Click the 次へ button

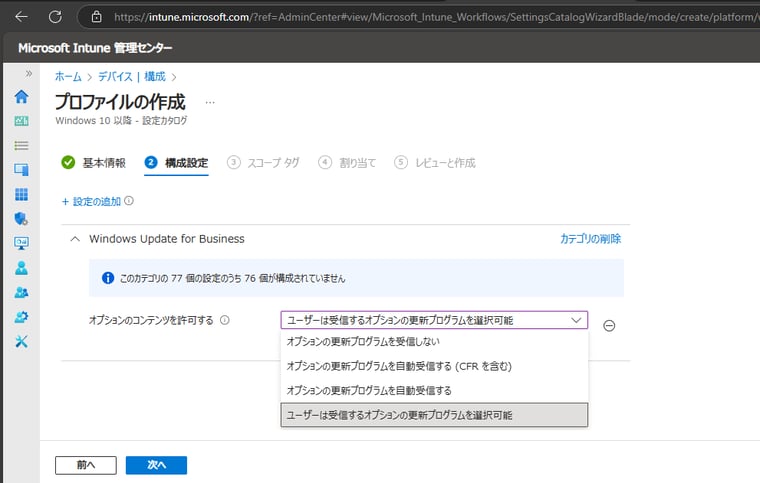(x=156, y=465)
